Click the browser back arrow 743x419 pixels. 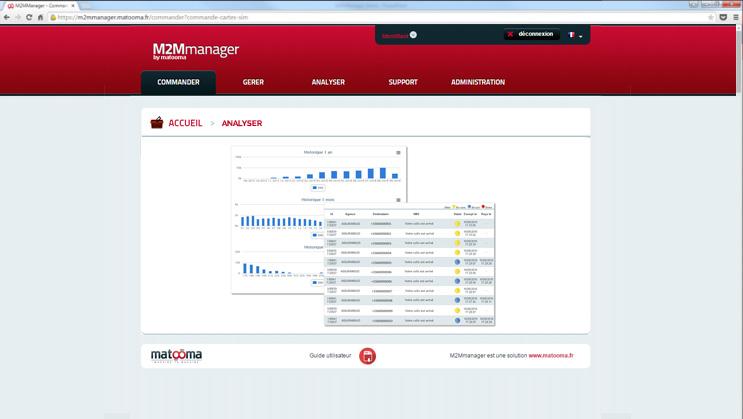(6, 17)
